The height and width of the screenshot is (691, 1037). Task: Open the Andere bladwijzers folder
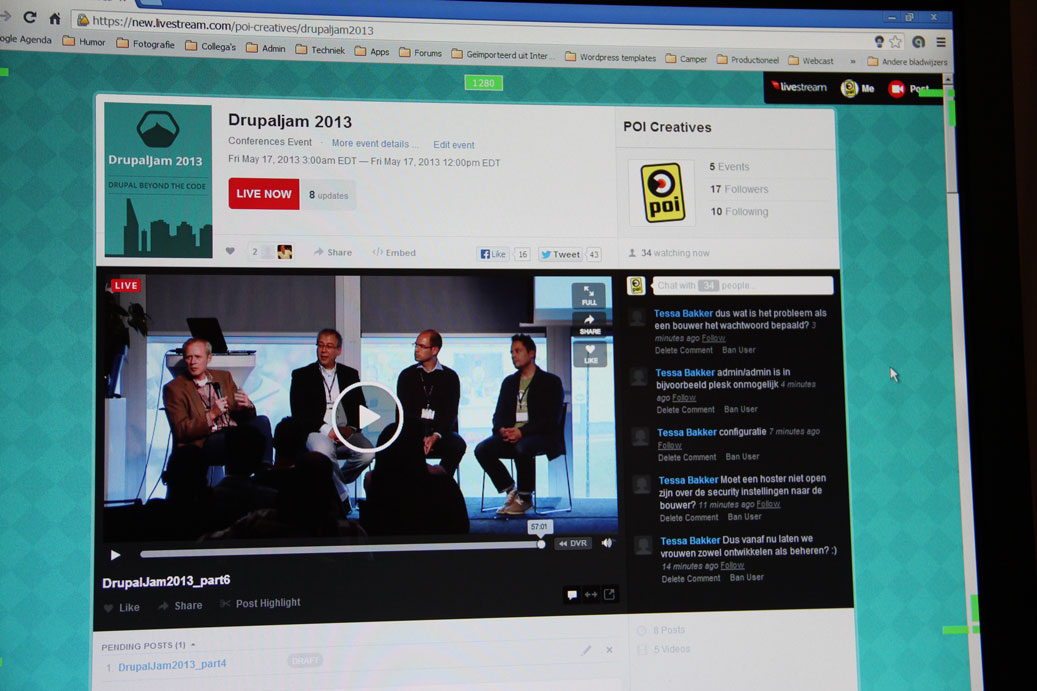pyautogui.click(x=907, y=61)
